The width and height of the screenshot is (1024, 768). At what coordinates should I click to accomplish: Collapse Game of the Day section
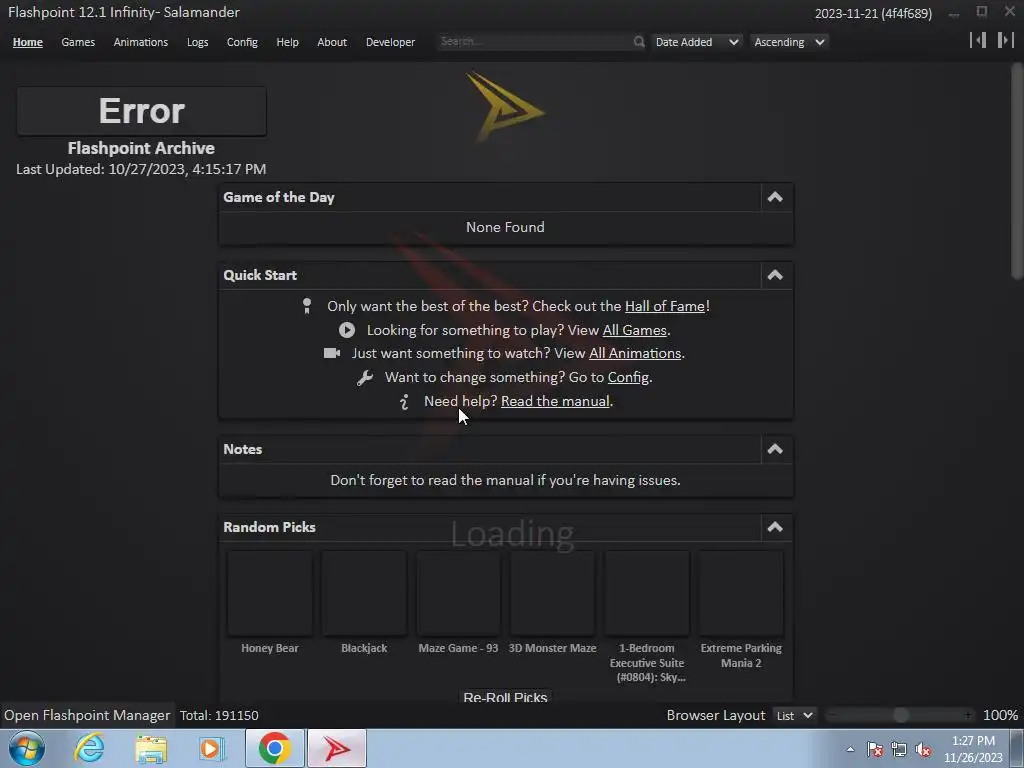(x=775, y=197)
